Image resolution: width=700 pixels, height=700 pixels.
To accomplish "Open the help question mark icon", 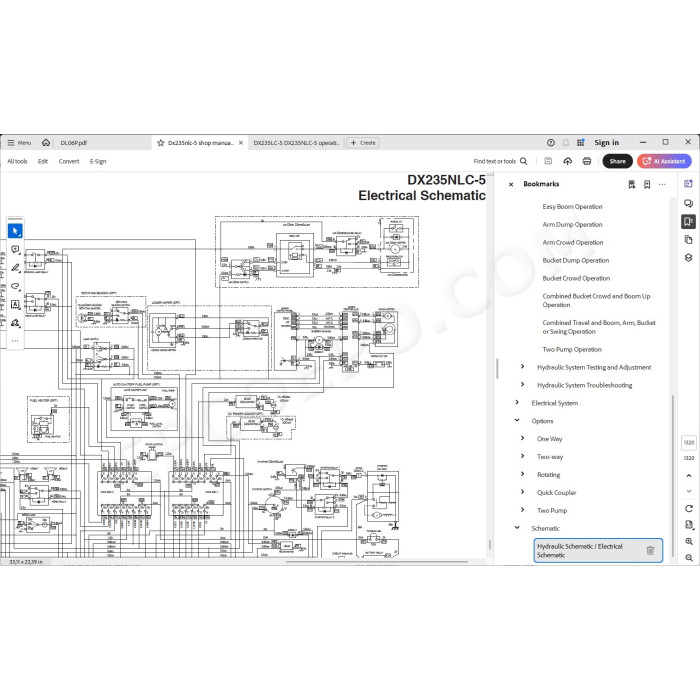I will (550, 143).
